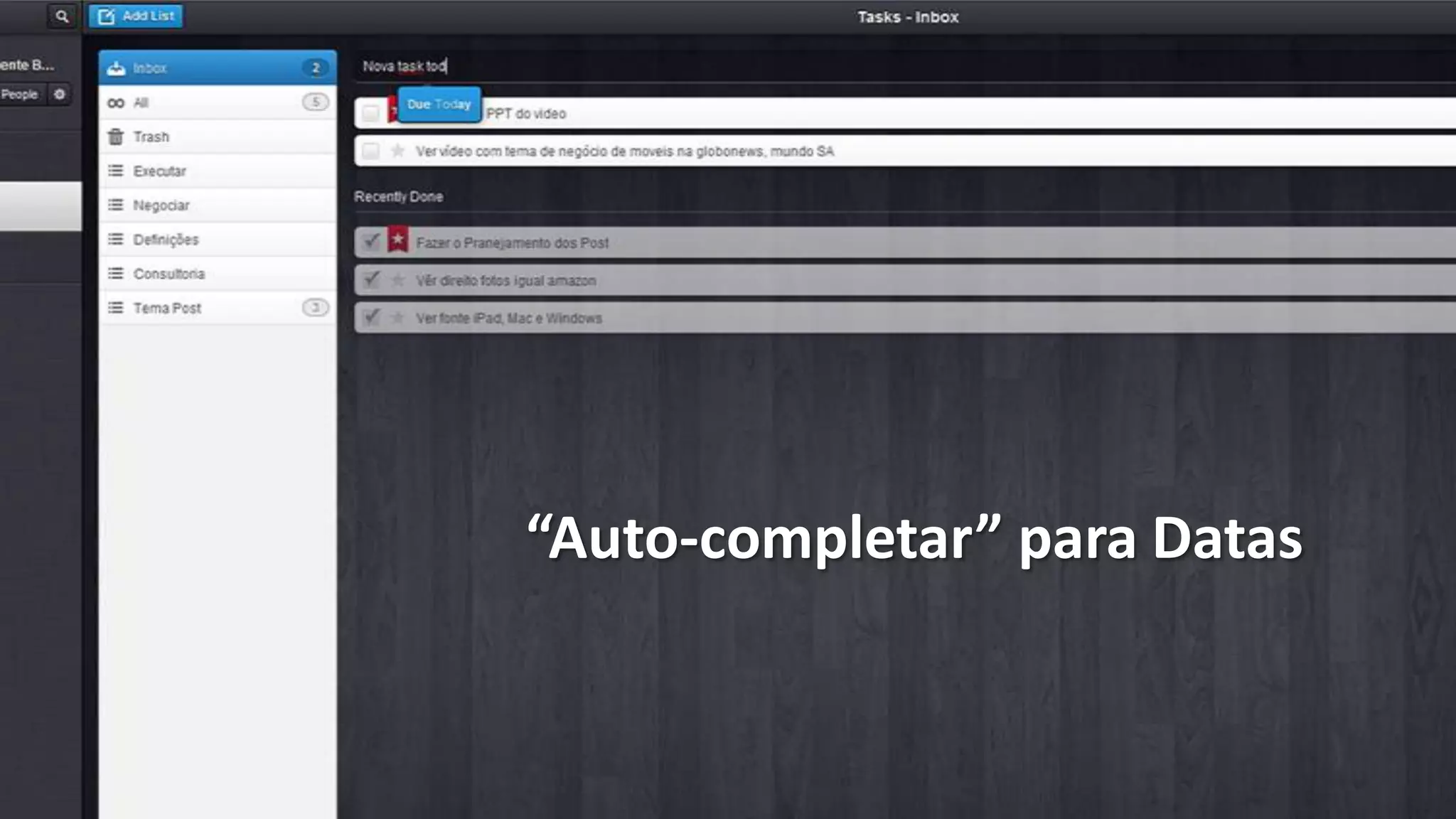Click the Inbox tray icon

point(116,68)
